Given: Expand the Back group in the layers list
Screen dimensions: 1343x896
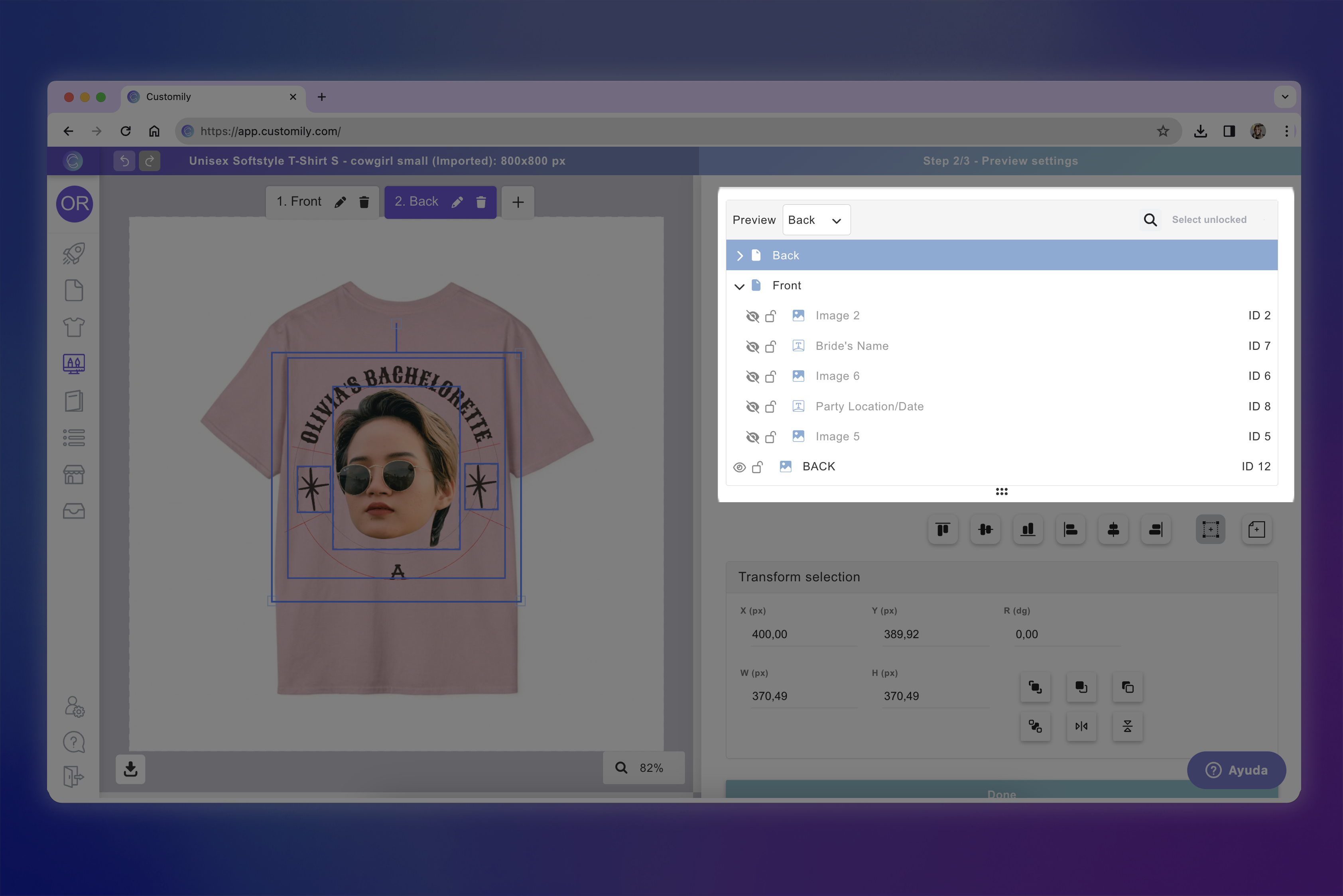Looking at the screenshot, I should click(740, 255).
